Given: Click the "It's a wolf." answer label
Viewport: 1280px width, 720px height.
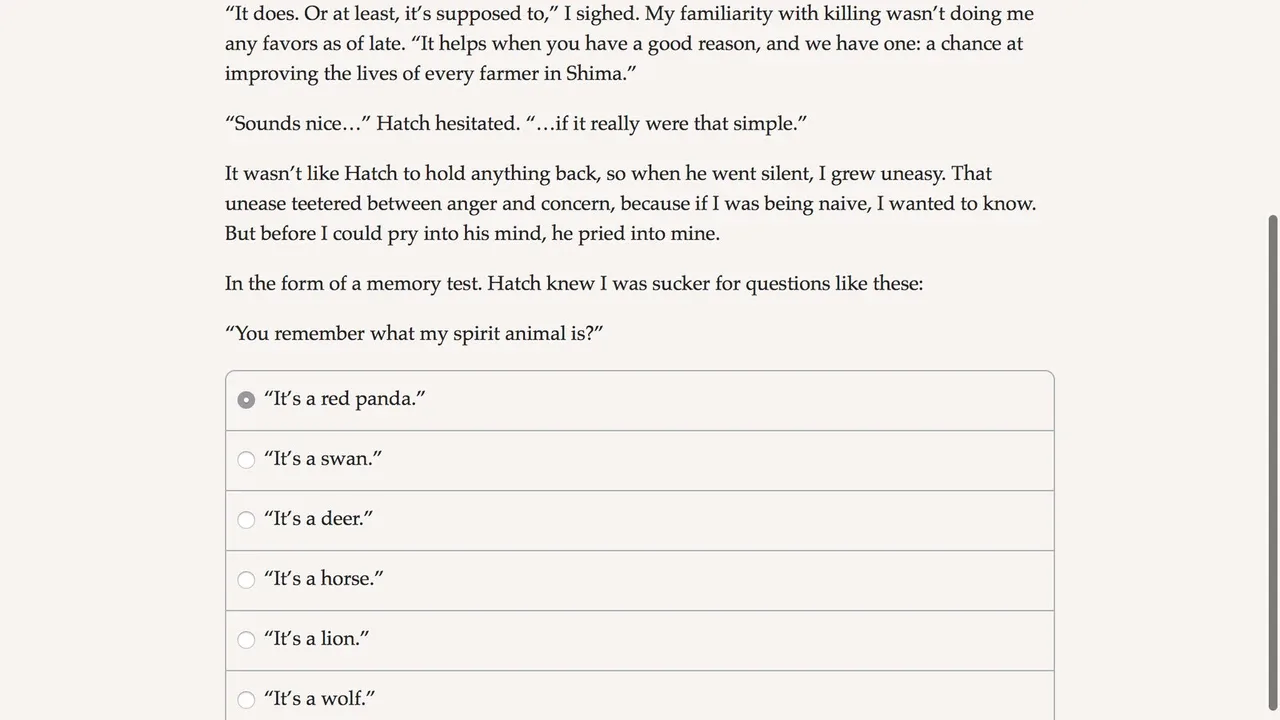Looking at the screenshot, I should coord(320,699).
